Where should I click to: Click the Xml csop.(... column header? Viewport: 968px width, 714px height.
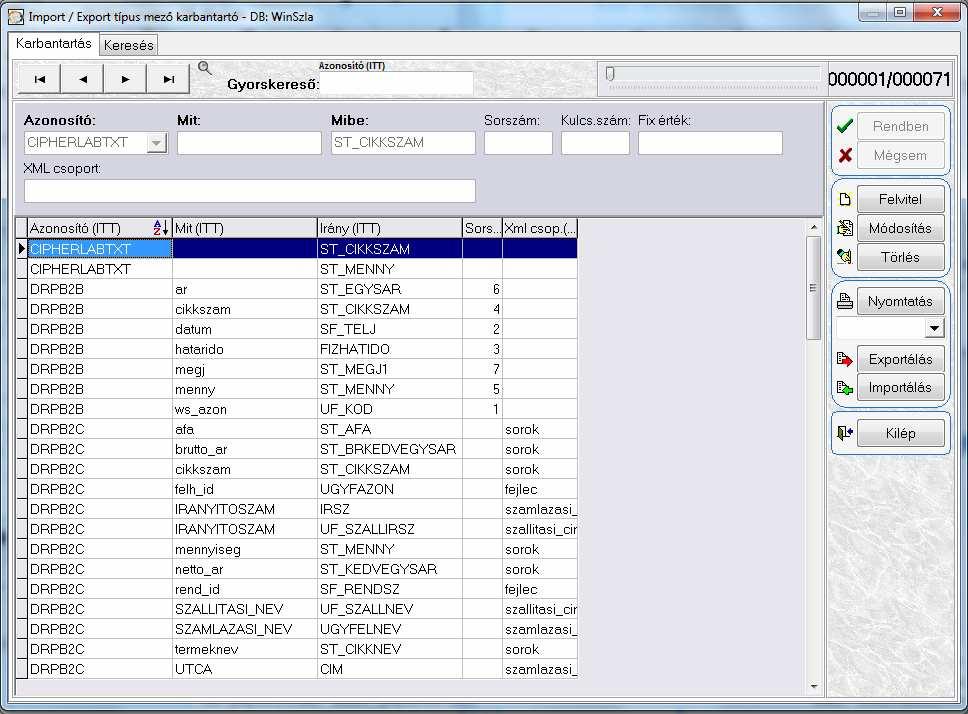click(540, 228)
